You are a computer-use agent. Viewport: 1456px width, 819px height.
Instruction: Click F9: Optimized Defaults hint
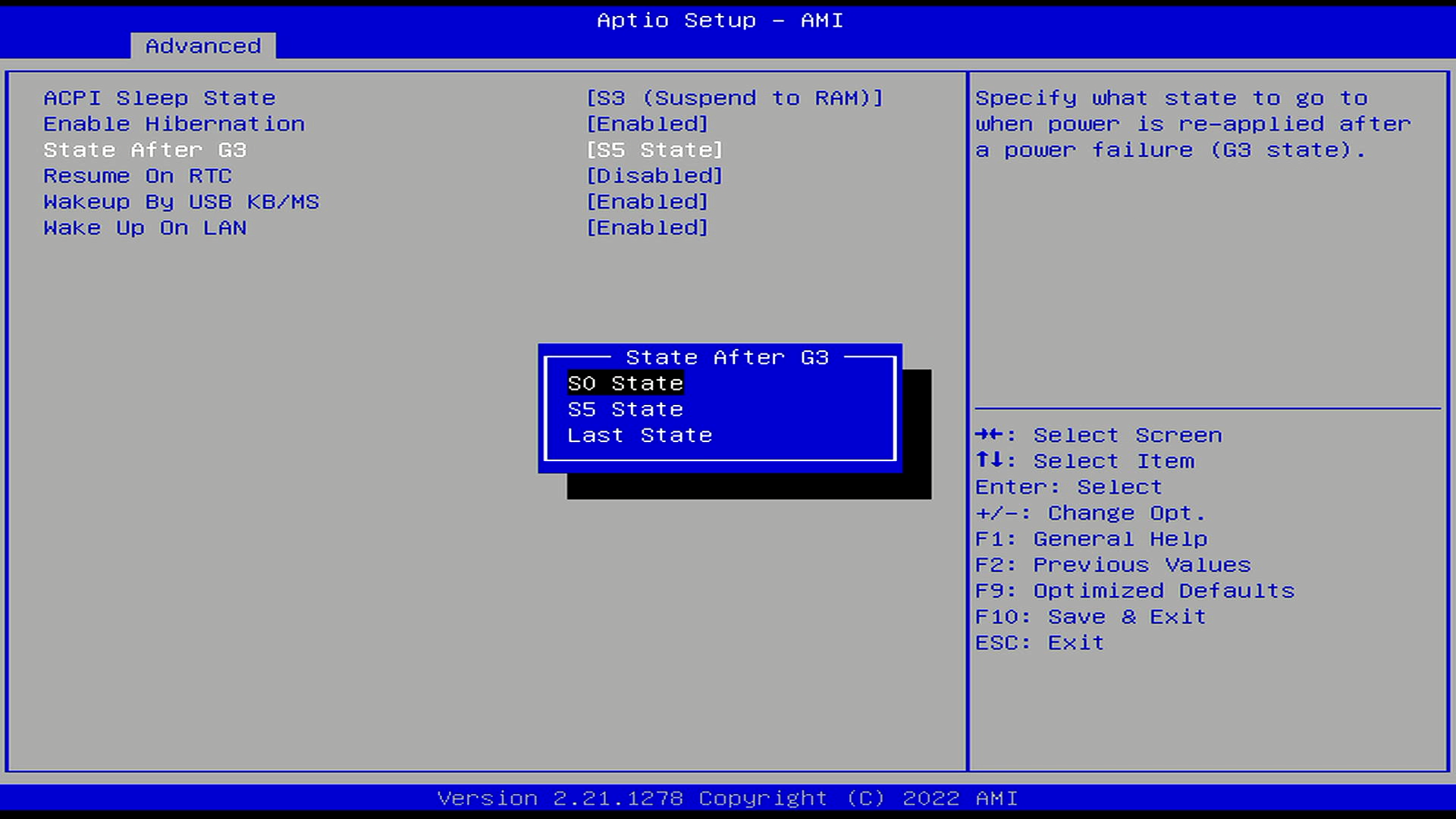(1134, 591)
